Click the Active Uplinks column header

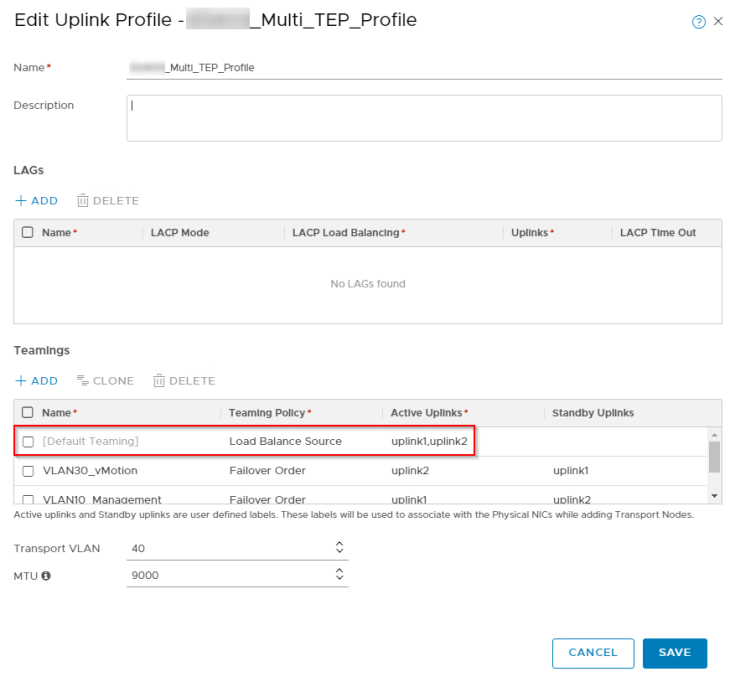428,413
